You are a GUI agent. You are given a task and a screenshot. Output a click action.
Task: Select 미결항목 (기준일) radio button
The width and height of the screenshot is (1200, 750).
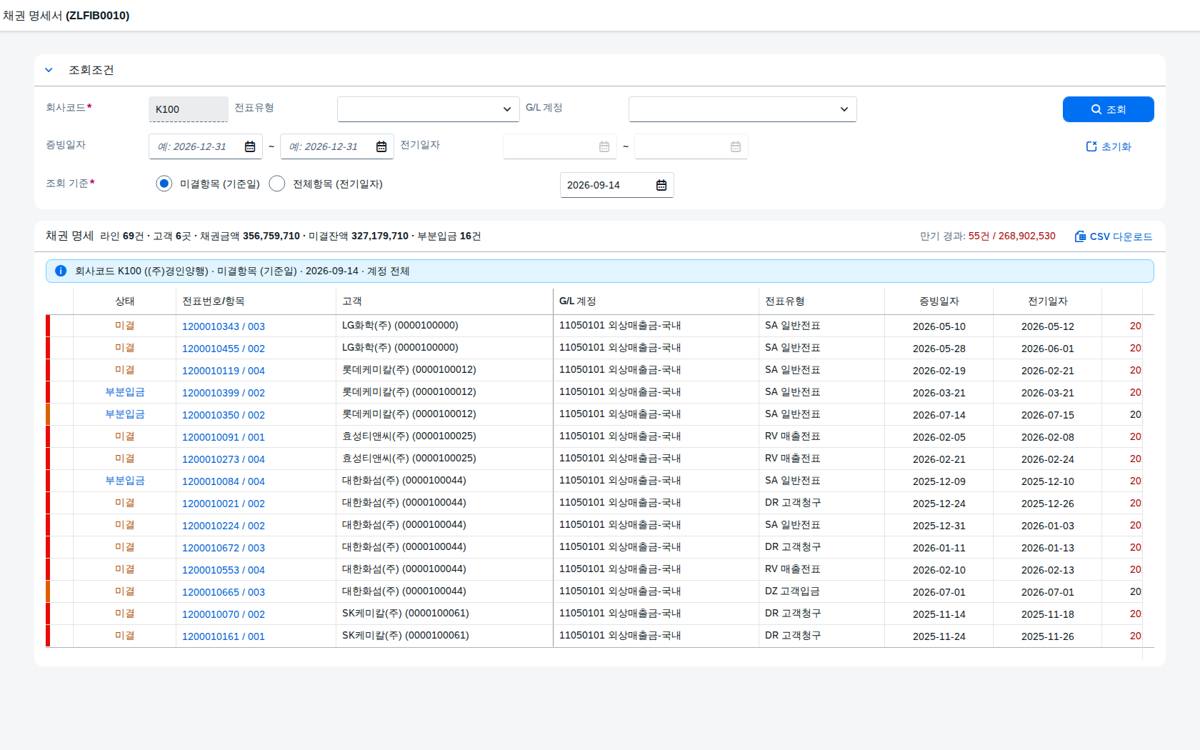click(x=165, y=184)
